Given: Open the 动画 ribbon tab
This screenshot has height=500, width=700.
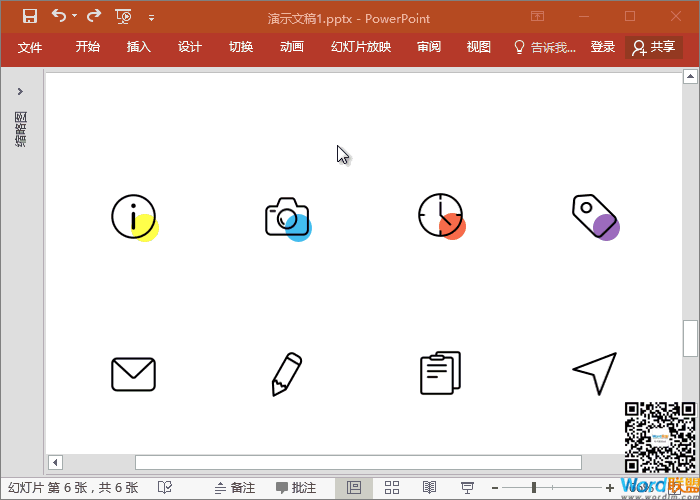Looking at the screenshot, I should [292, 47].
